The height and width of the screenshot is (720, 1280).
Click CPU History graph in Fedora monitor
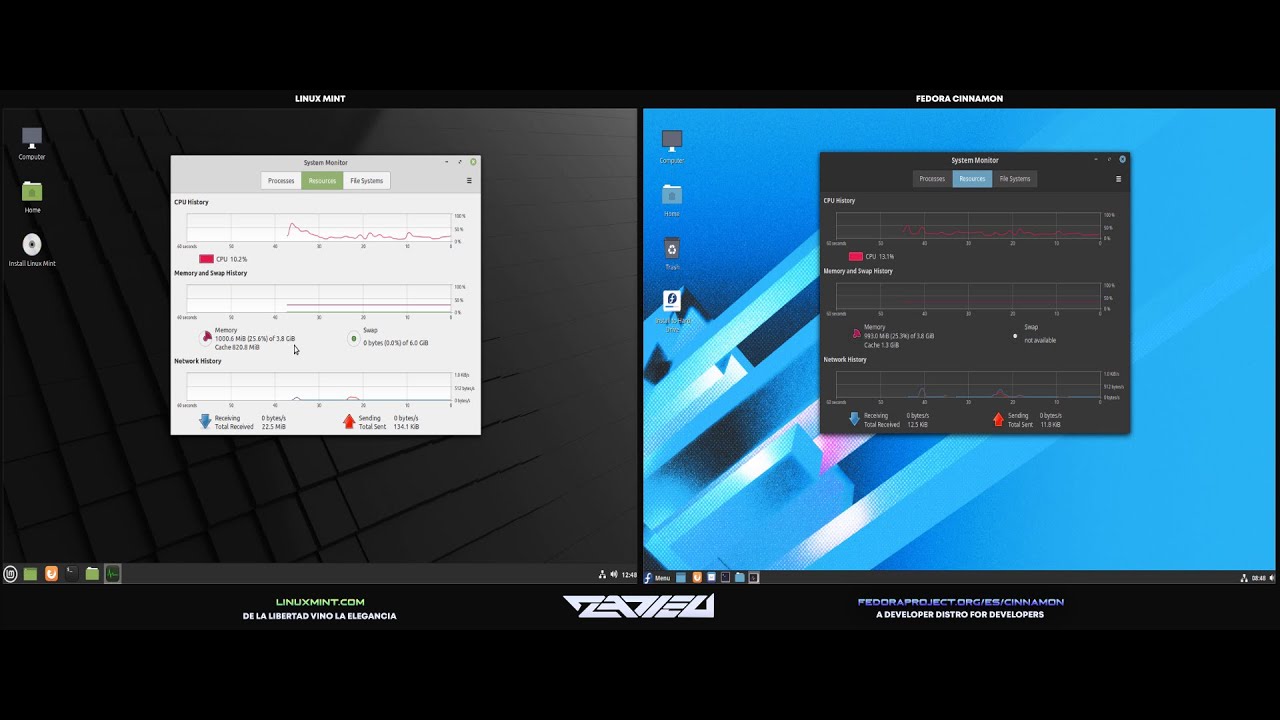click(x=968, y=226)
